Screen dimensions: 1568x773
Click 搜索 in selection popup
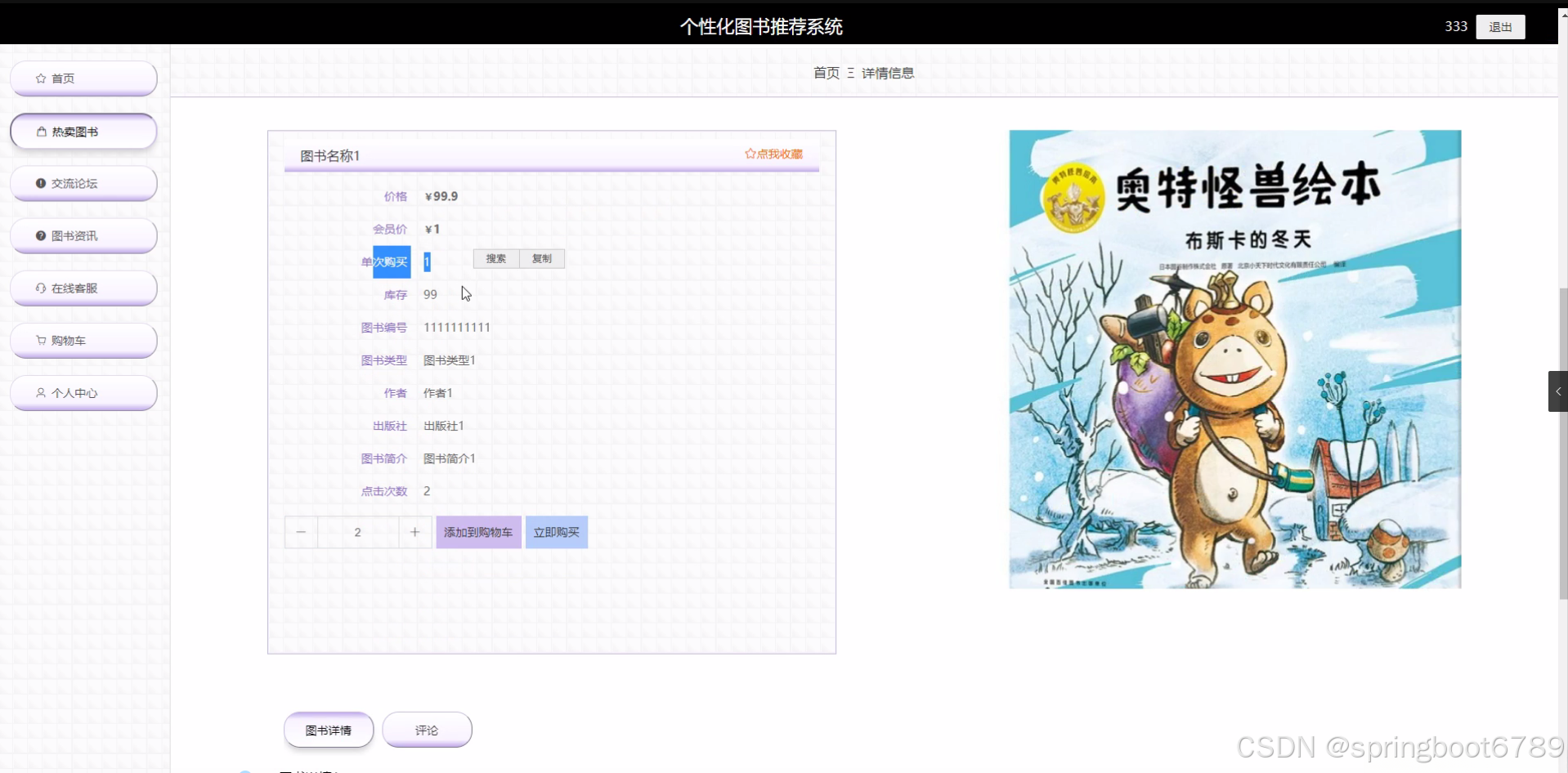click(x=496, y=258)
